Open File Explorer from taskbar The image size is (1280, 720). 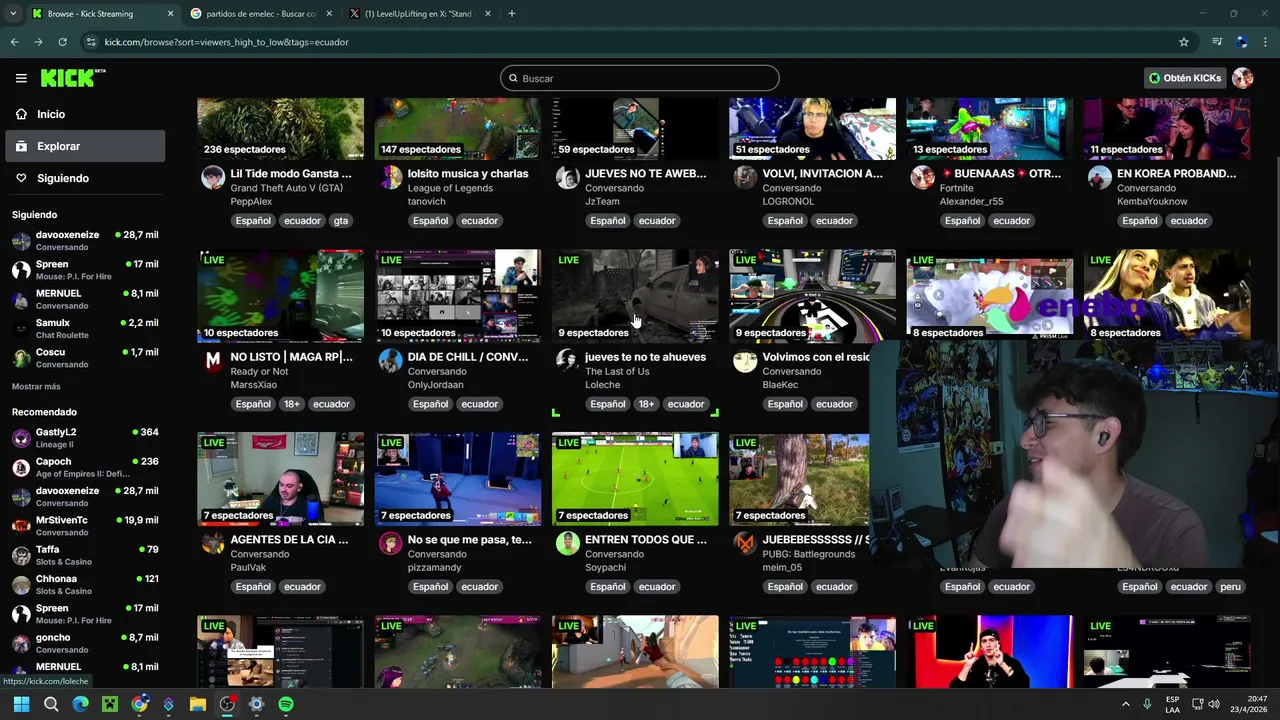[x=198, y=704]
